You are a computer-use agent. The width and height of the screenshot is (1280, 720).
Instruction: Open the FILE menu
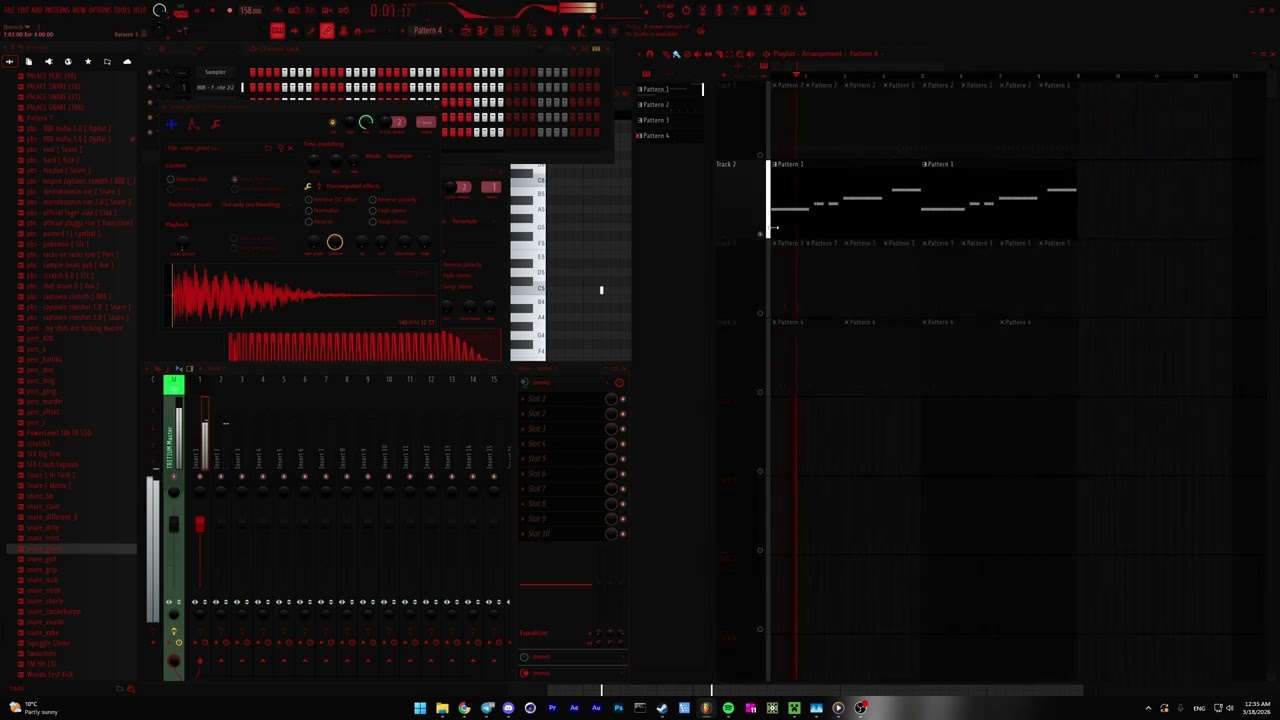tap(9, 10)
